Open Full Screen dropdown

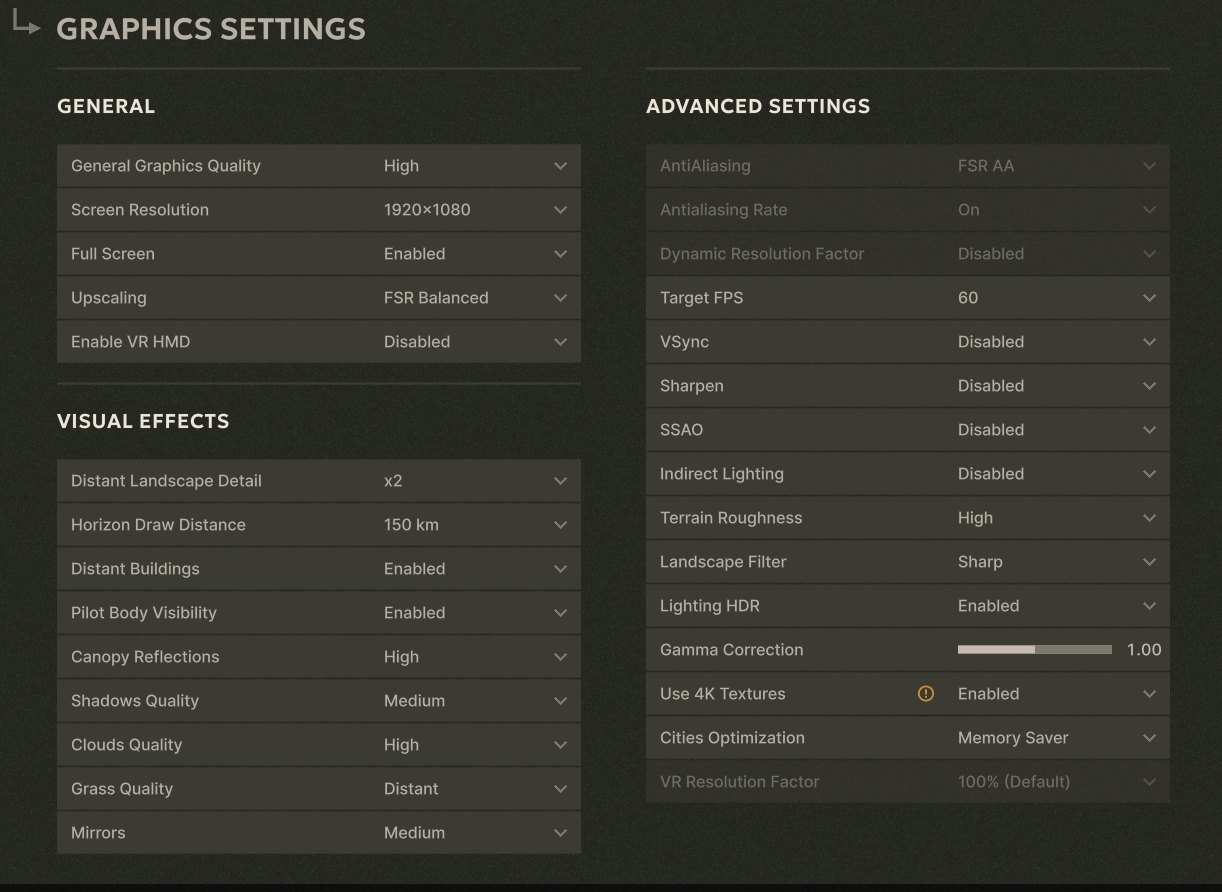click(319, 254)
